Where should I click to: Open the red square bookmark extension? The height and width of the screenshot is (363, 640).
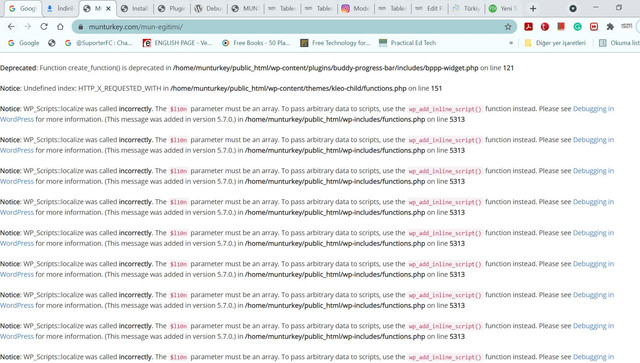561,27
